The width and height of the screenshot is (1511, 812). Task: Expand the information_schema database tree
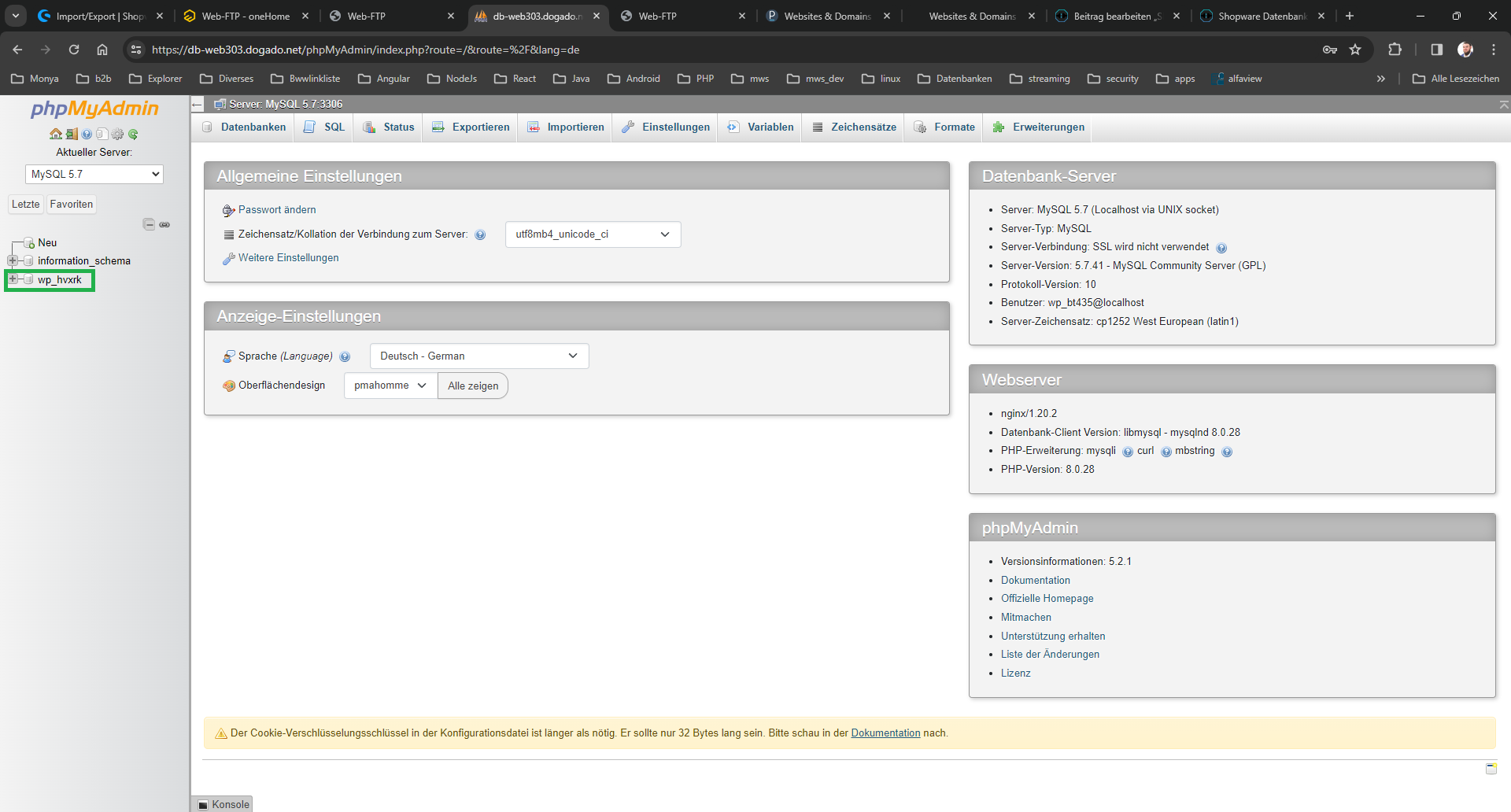[13, 260]
